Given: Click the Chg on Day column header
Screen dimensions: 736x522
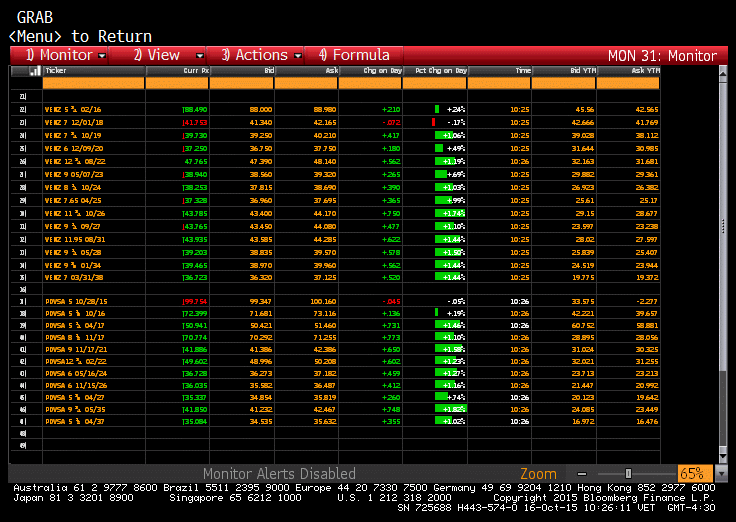Looking at the screenshot, I should point(370,71).
